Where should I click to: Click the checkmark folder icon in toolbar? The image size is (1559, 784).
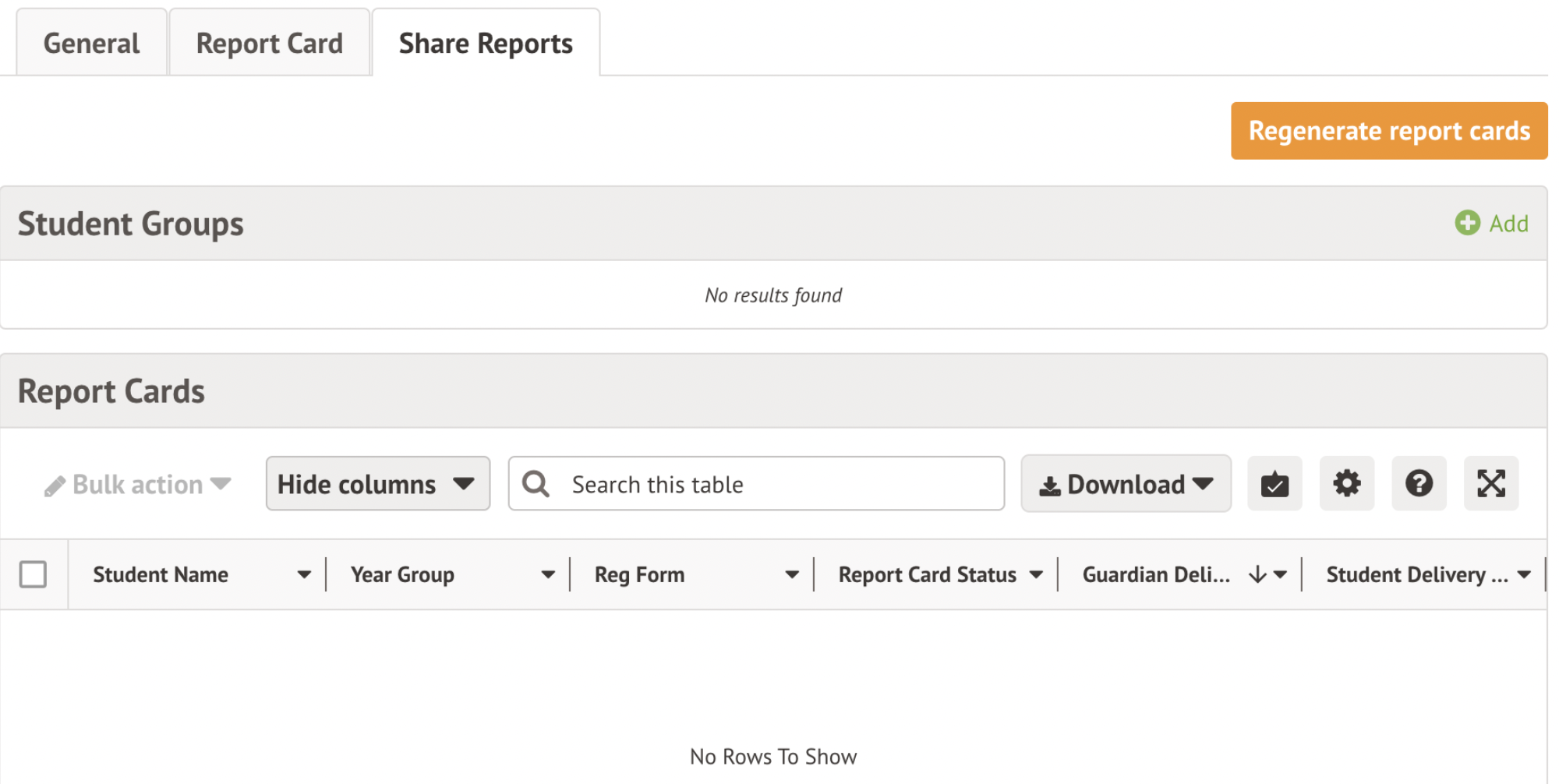[1274, 484]
